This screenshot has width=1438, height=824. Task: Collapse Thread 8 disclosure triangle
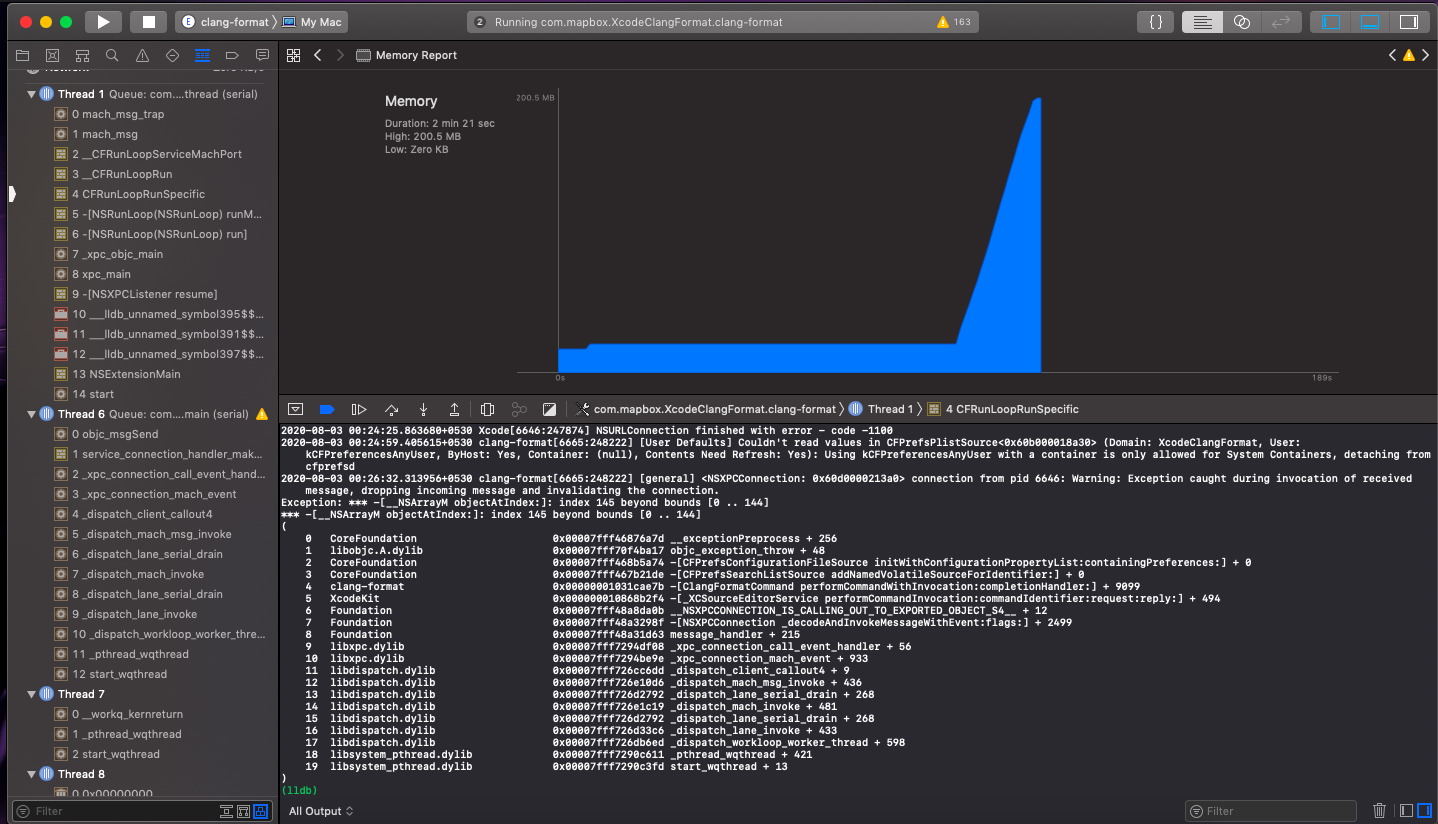pos(32,774)
